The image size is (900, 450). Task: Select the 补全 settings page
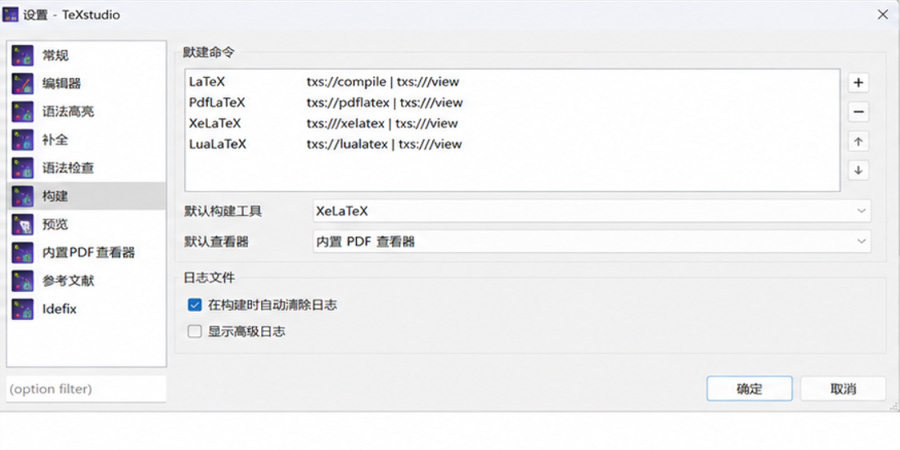click(x=56, y=140)
